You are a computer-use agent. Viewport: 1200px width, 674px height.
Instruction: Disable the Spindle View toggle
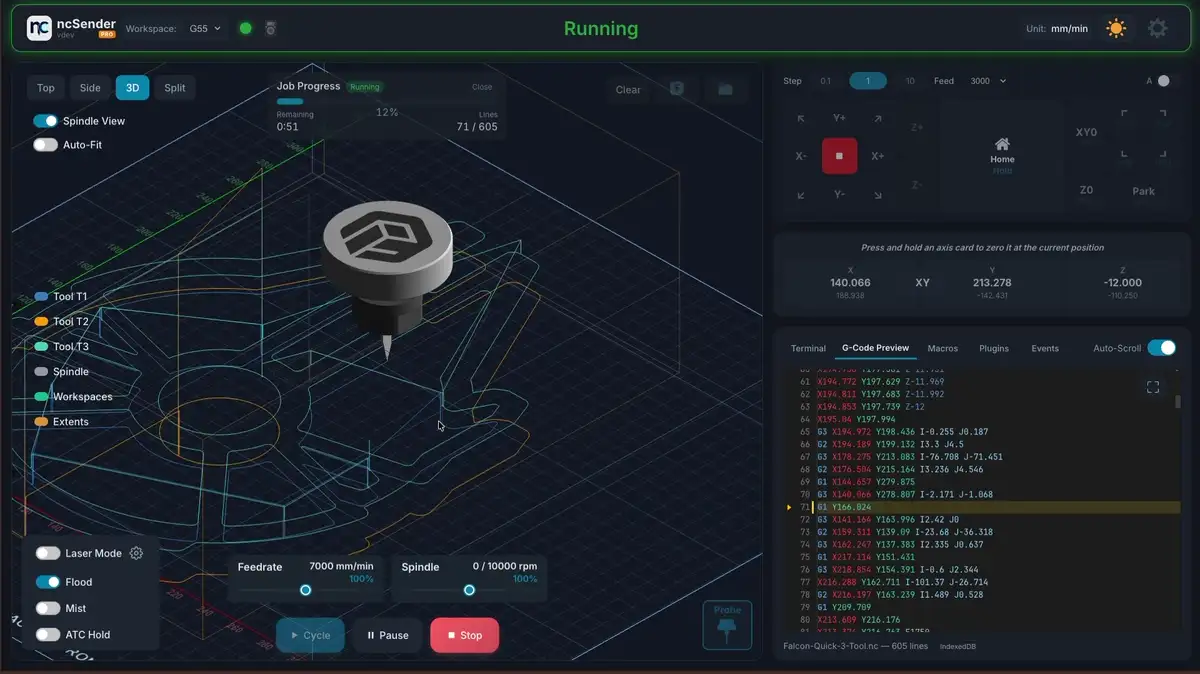click(x=46, y=121)
